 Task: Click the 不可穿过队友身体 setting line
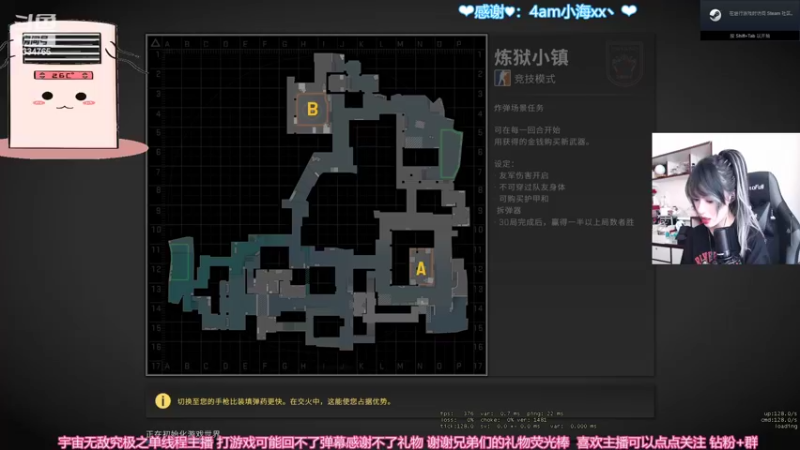[532, 187]
